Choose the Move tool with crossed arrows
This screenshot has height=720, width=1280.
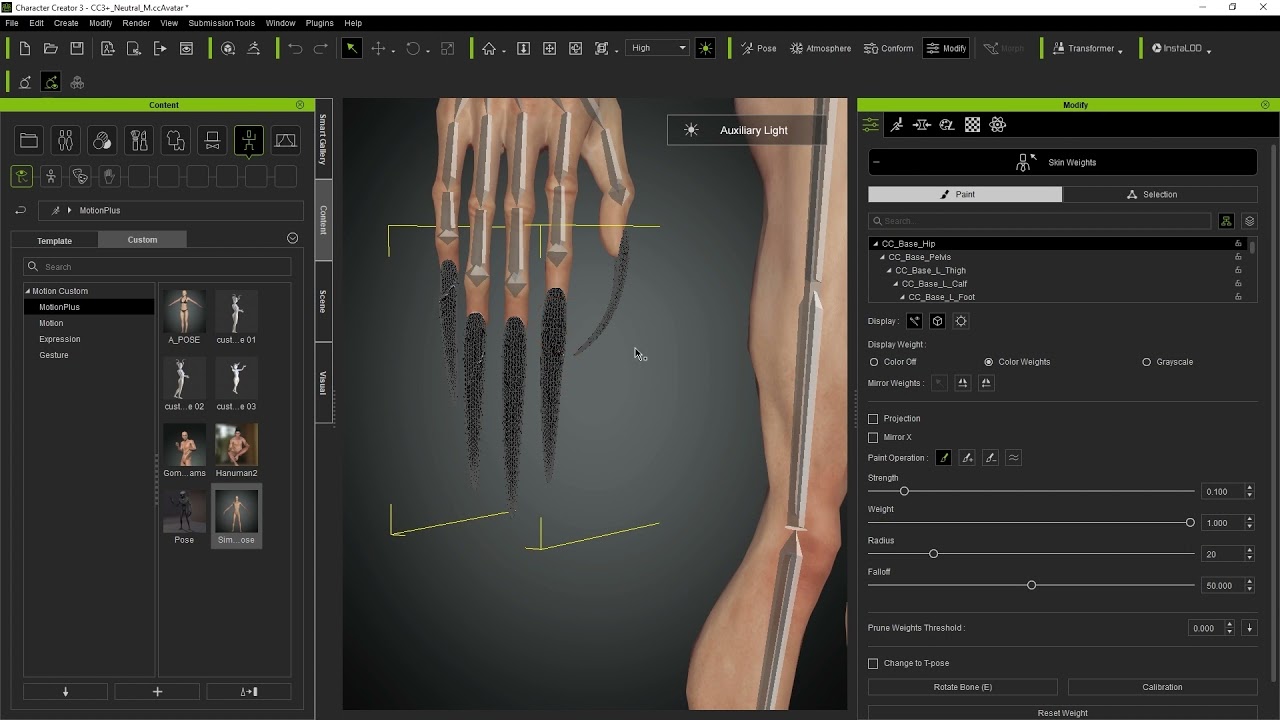tap(379, 48)
